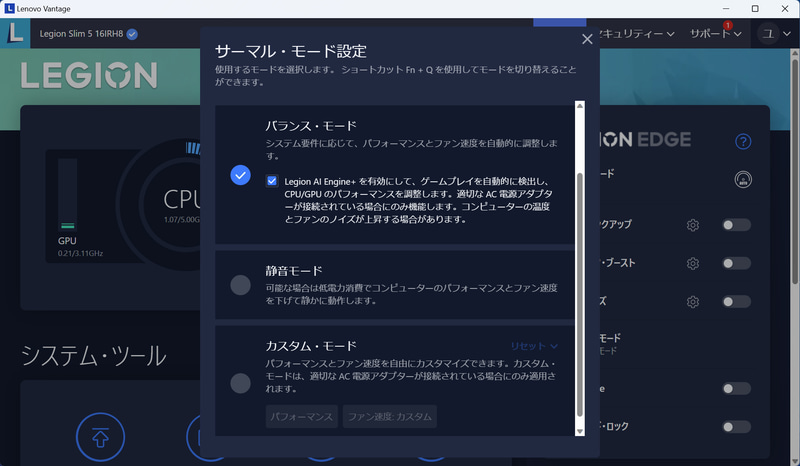
Task: Expand the リセット dropdown in custom mode
Action: click(x=534, y=346)
